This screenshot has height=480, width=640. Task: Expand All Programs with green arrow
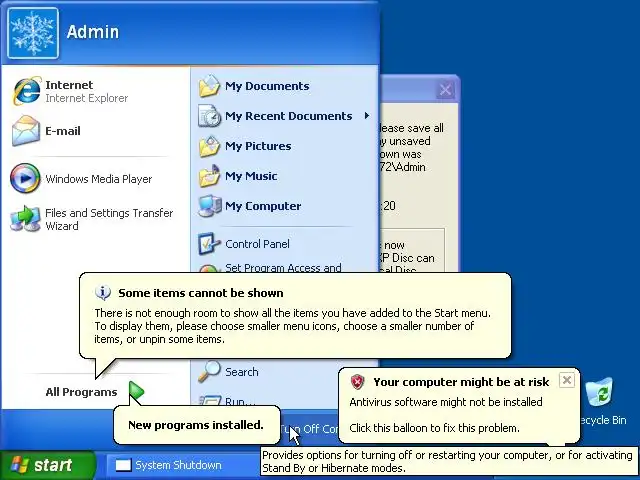136,391
